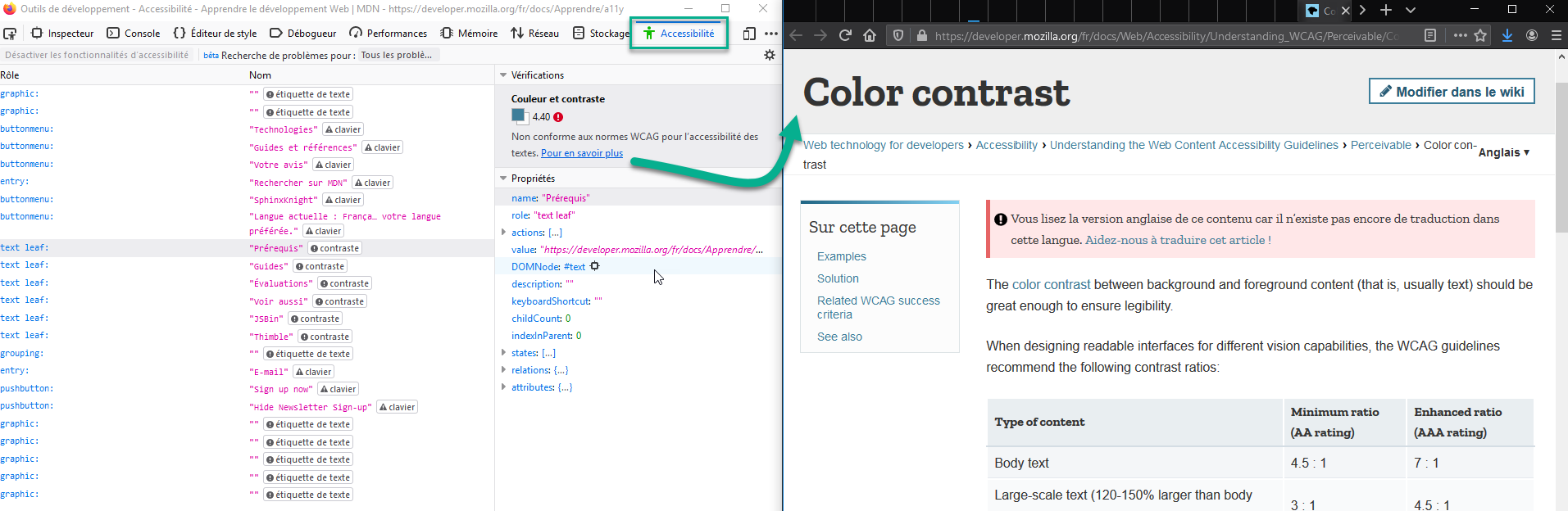Disable accessibility features button
1568x511 pixels.
pyautogui.click(x=97, y=55)
